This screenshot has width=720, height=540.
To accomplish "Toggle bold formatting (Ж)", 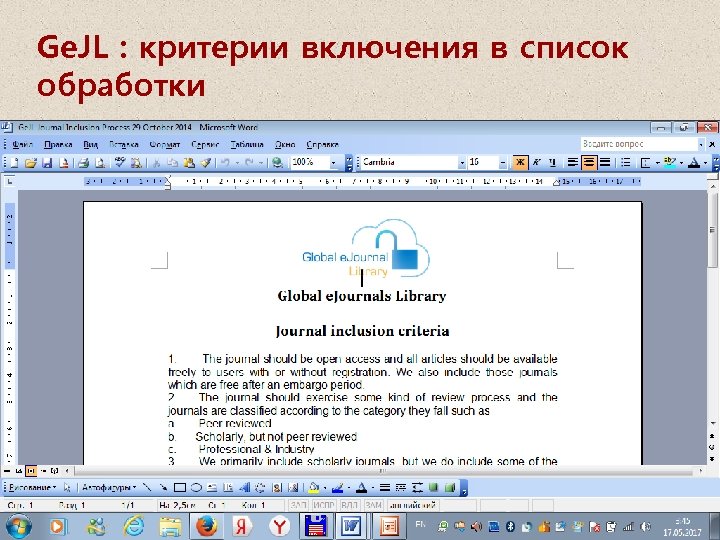I will coord(520,162).
